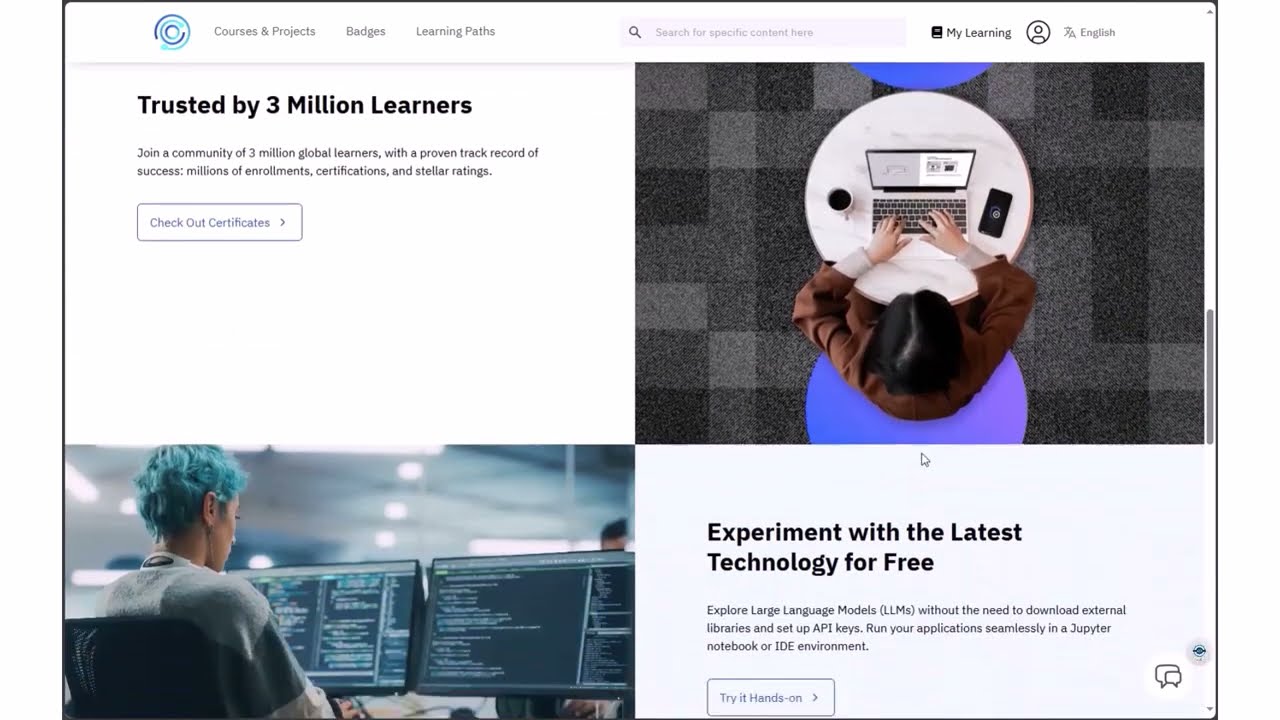Image resolution: width=1280 pixels, height=720 pixels.
Task: Click the overhead laptop desk image
Action: [x=920, y=253]
